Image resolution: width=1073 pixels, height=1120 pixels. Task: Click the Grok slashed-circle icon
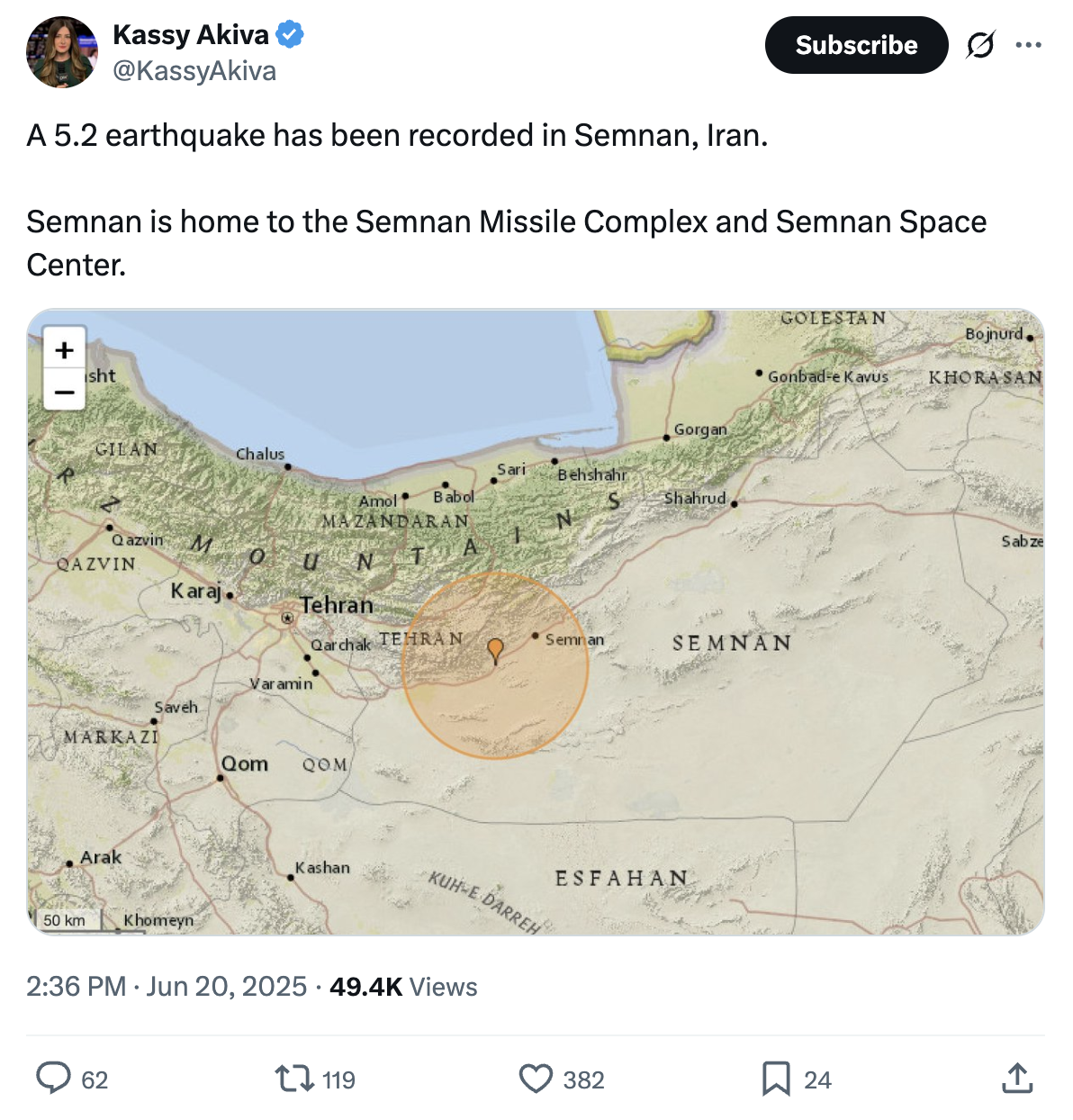point(980,45)
